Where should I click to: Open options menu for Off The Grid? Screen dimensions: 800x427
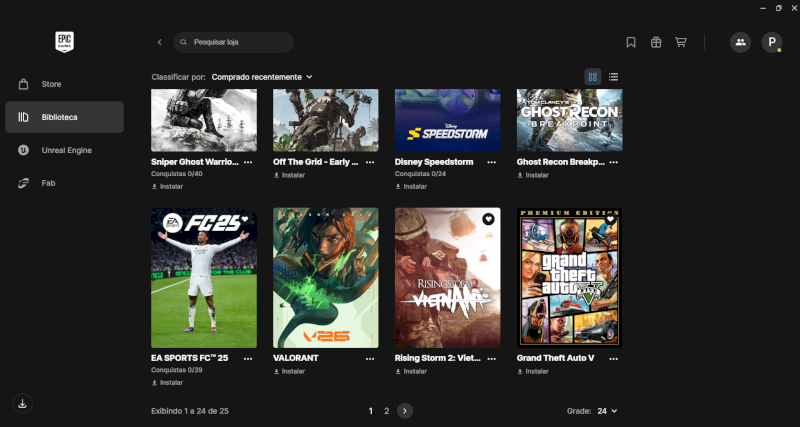(x=370, y=162)
